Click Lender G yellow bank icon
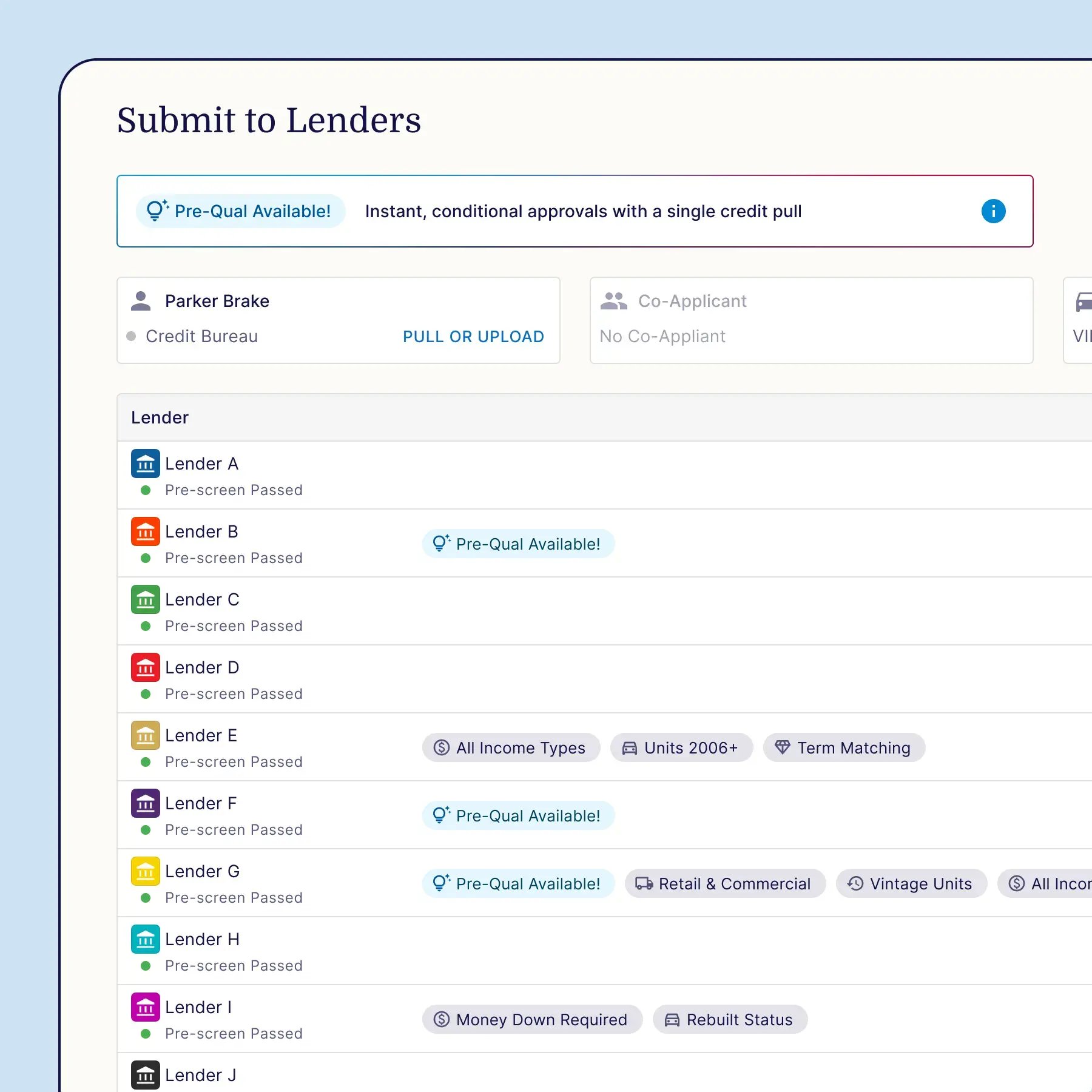1092x1092 pixels. 146,871
